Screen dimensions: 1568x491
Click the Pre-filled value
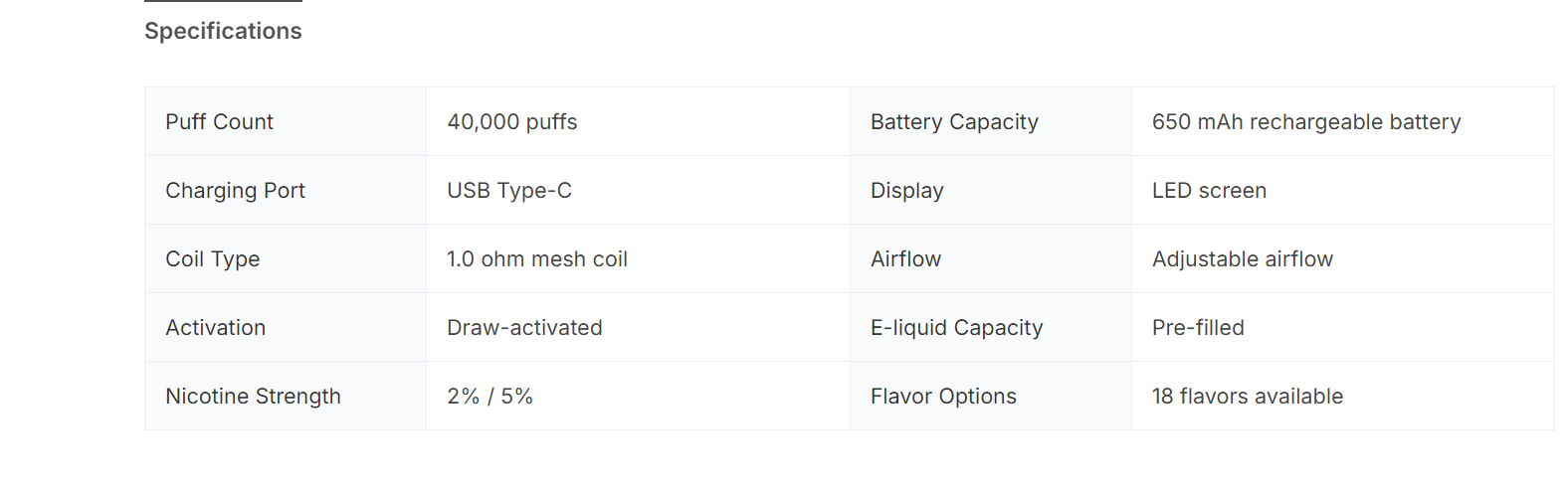[1197, 328]
